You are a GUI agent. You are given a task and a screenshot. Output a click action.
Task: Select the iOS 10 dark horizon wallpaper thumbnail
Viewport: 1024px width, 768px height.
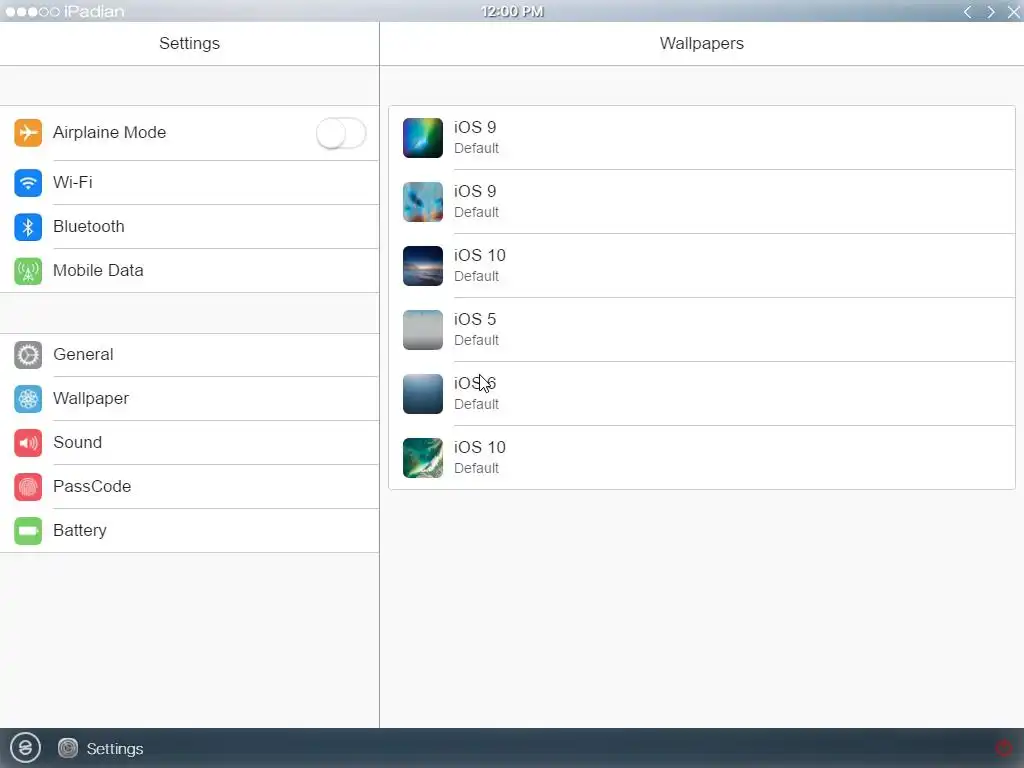[423, 266]
